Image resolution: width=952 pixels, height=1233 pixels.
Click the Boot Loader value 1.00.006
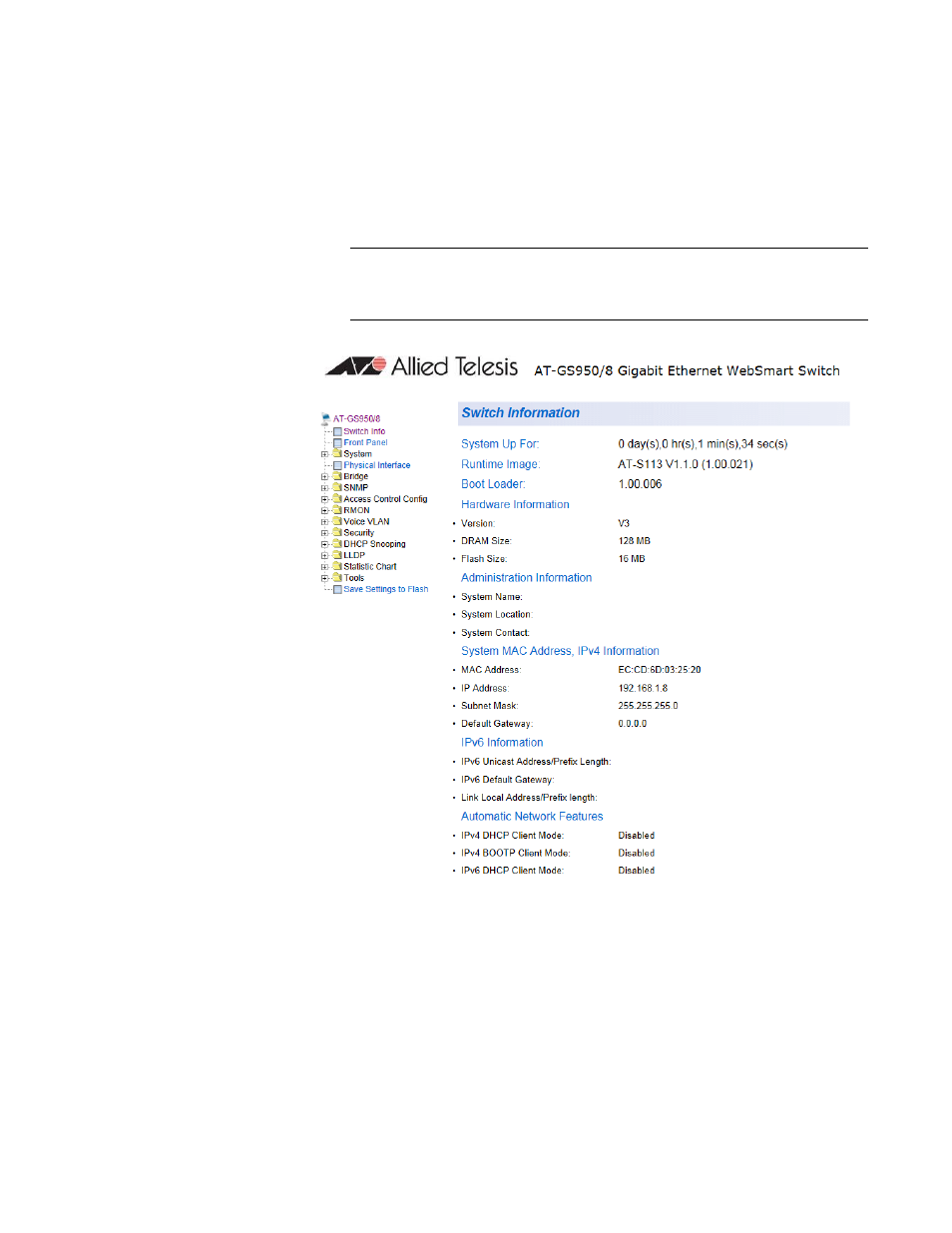(640, 484)
